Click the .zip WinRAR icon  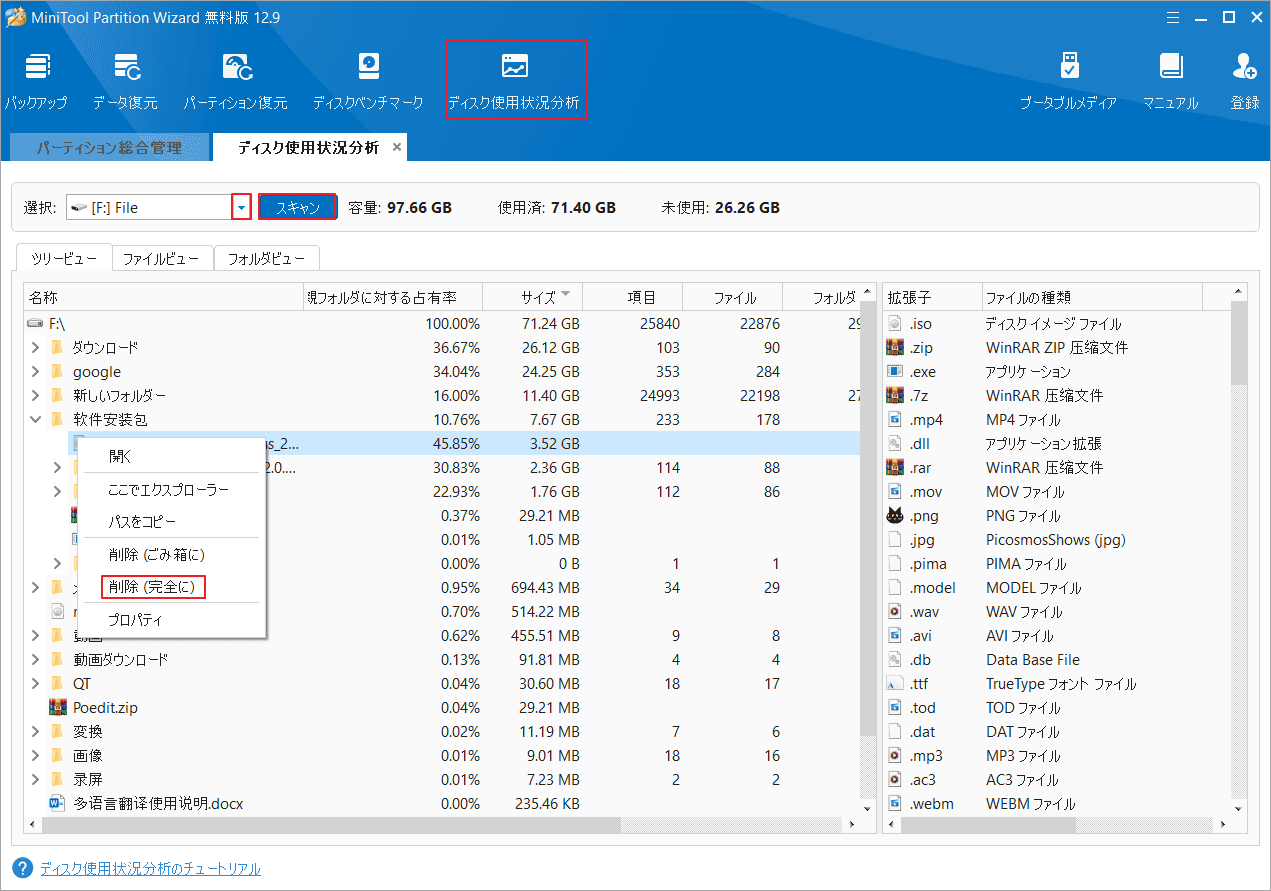895,348
